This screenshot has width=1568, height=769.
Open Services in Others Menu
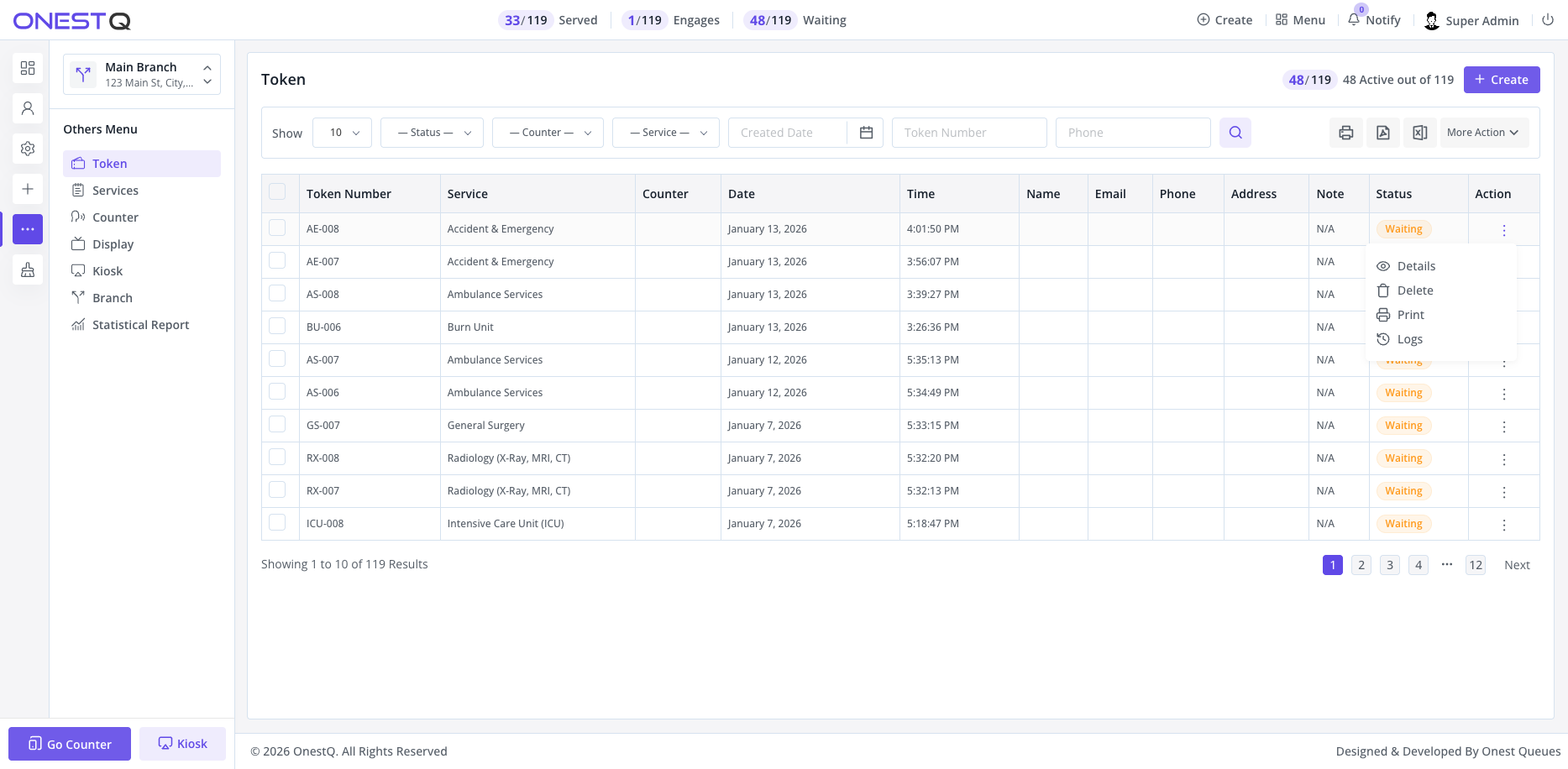(142, 191)
